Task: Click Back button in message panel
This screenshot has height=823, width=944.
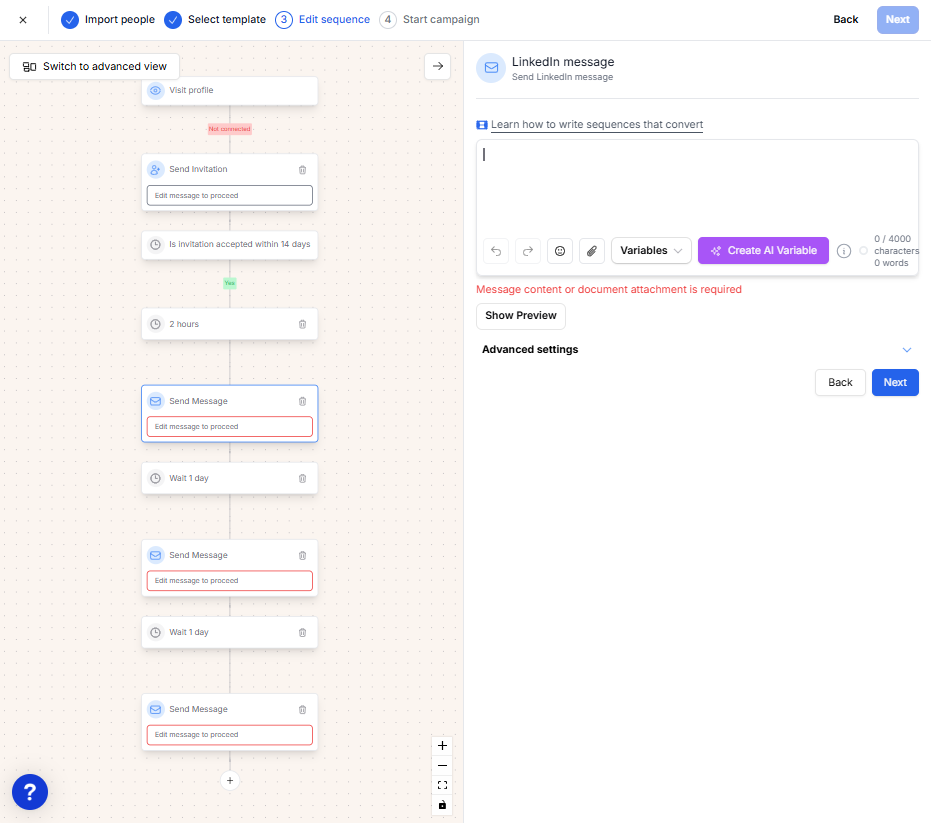Action: click(x=840, y=382)
